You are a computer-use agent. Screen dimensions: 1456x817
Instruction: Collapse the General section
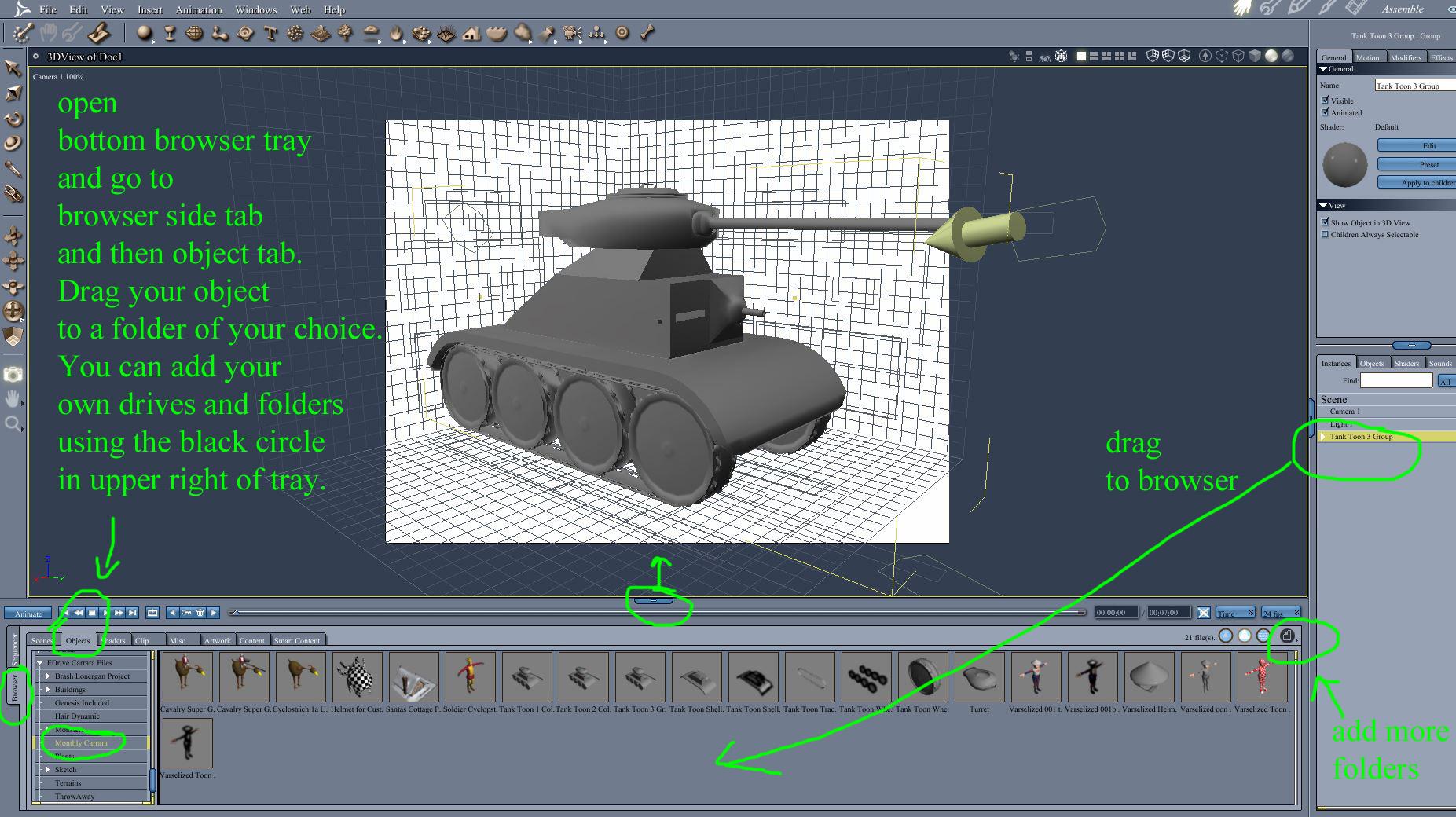click(x=1323, y=69)
